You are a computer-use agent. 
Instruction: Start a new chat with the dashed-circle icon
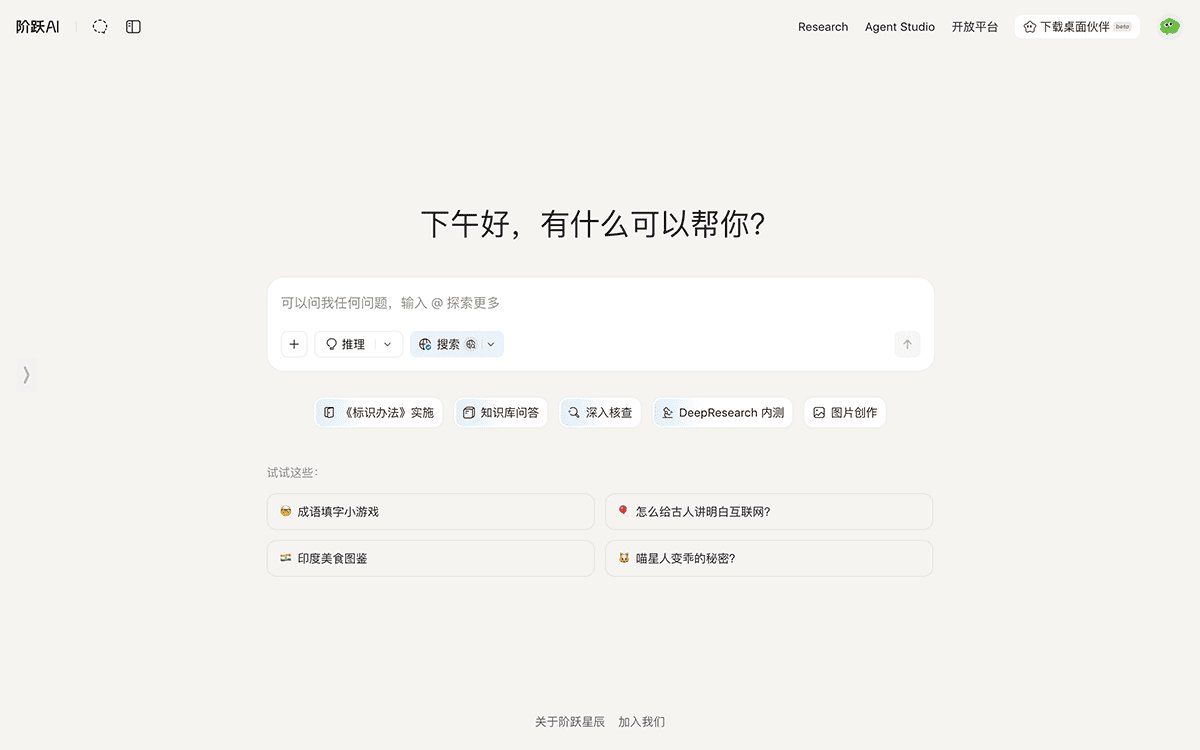pyautogui.click(x=99, y=26)
